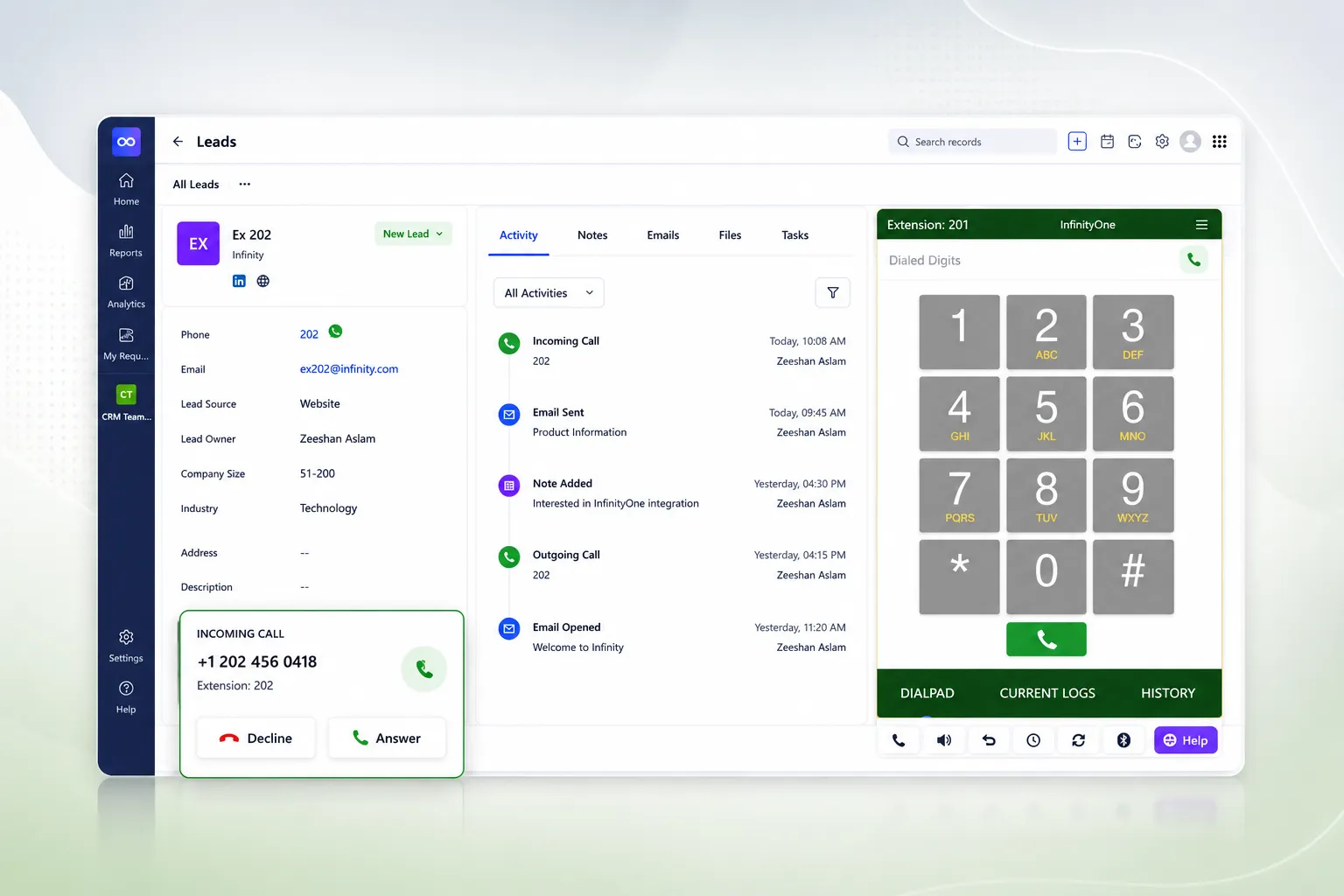Click the WhatsApp icon next to phone 202
Viewport: 1344px width, 896px height.
(x=335, y=332)
